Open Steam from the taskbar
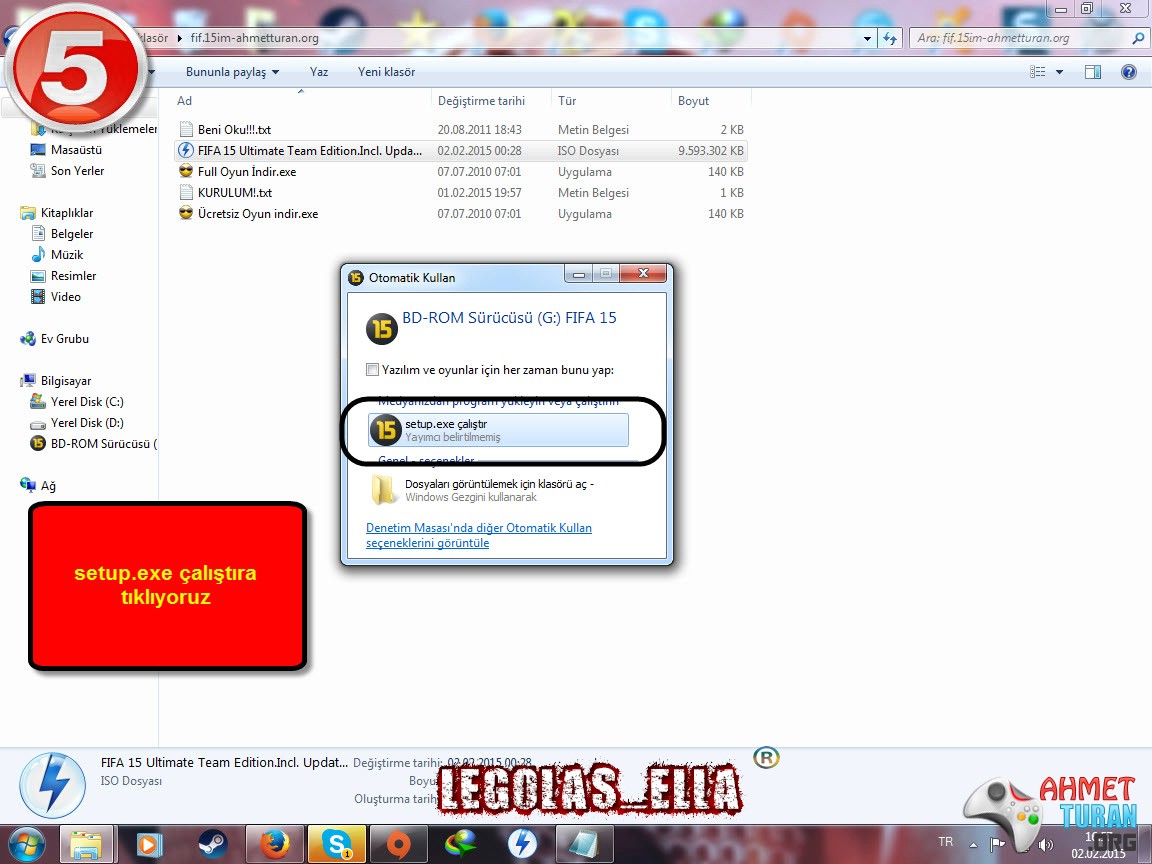1152x864 pixels. tap(212, 845)
